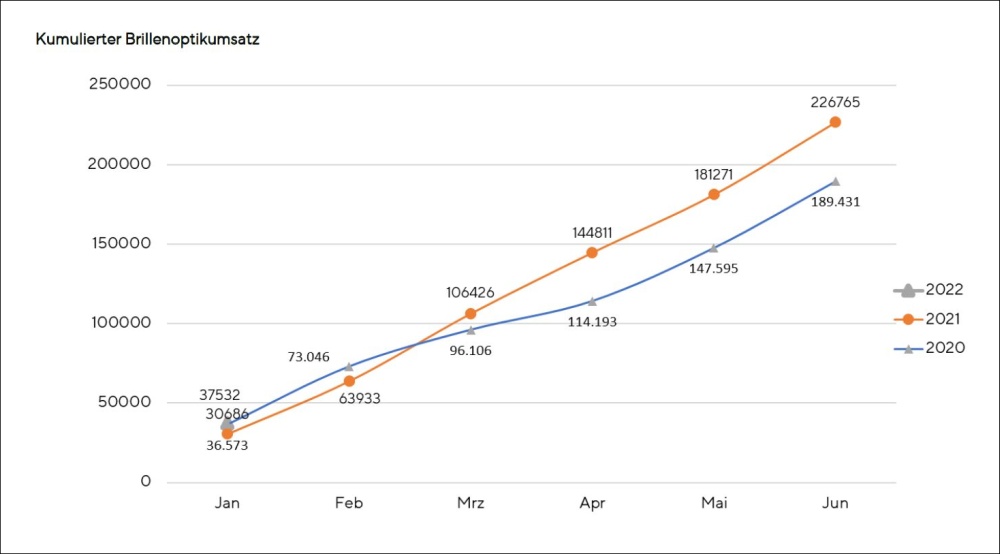Click the 2020 legend blue line marker
Viewport: 1000px width, 554px height.
[x=908, y=348]
